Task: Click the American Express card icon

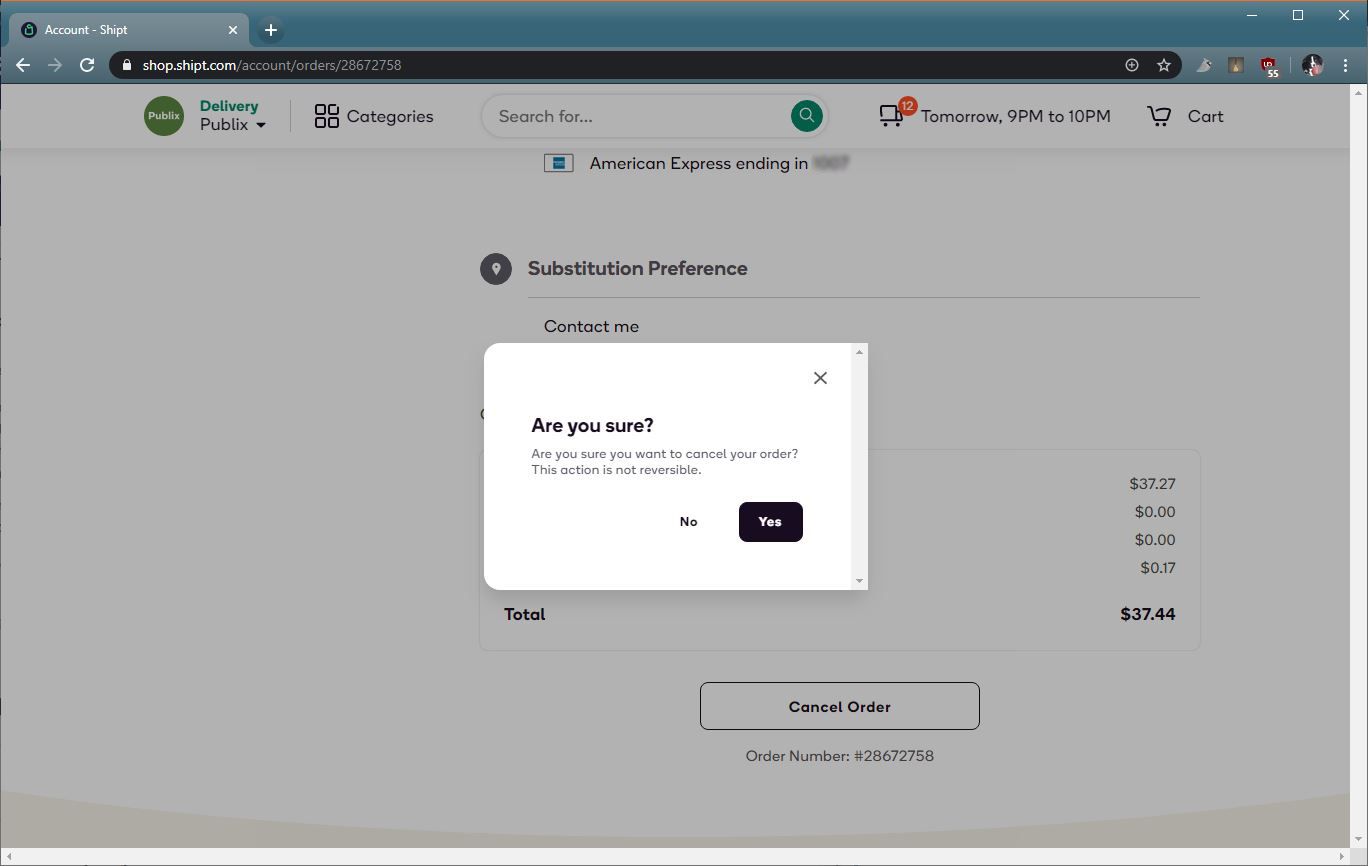Action: (558, 163)
